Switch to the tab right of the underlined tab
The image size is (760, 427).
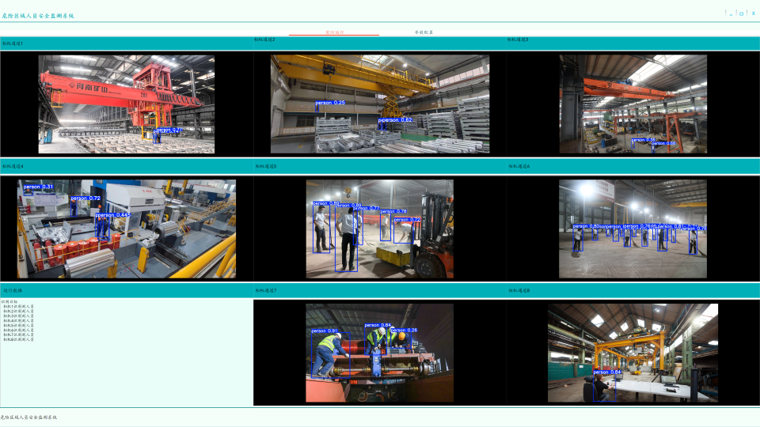coord(424,32)
